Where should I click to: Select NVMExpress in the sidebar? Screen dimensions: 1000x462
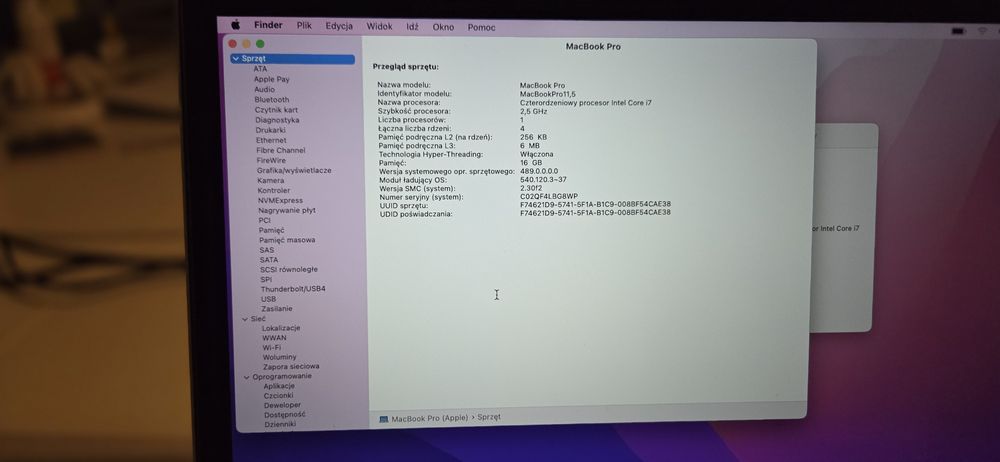(x=281, y=200)
